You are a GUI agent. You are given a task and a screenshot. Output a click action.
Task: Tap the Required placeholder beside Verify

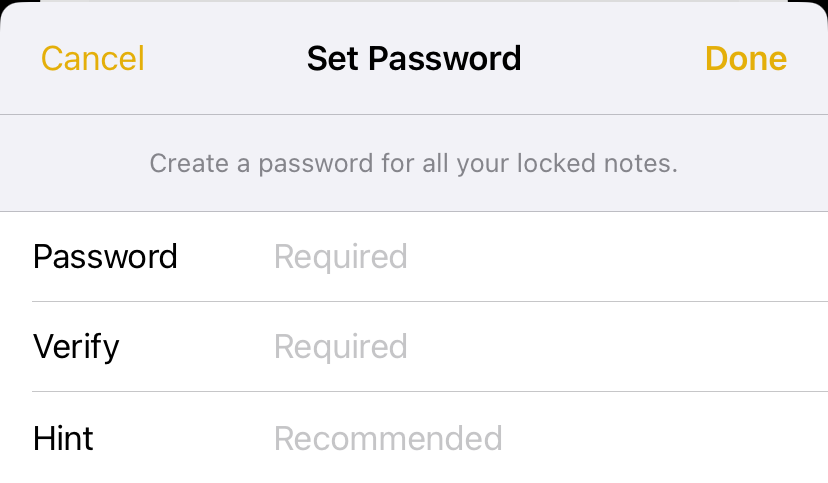pos(341,347)
